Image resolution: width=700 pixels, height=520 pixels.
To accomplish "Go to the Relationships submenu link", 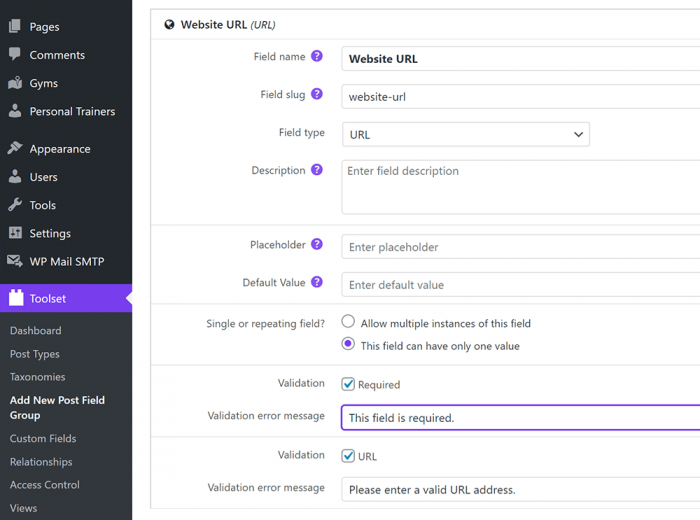I will tap(41, 462).
